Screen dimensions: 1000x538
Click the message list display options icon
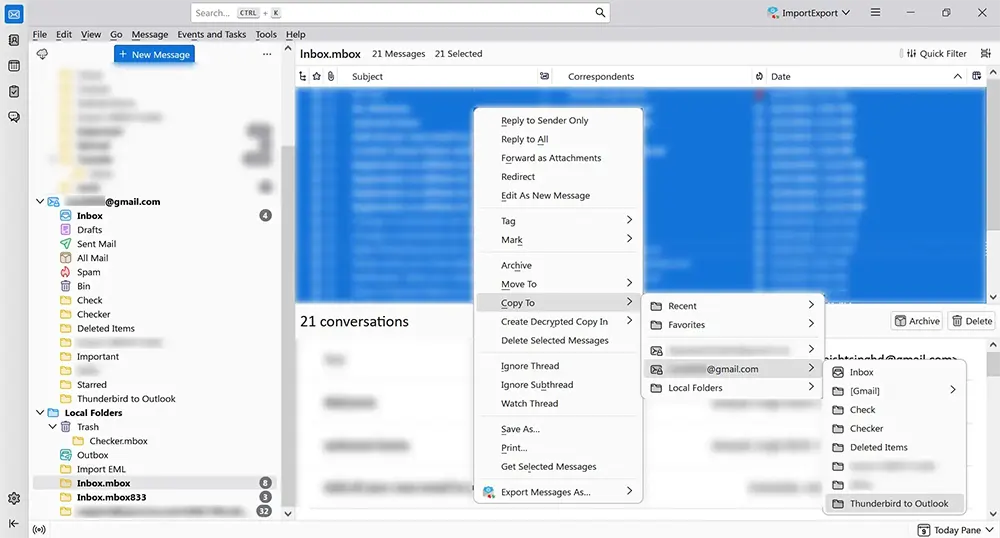coord(985,54)
